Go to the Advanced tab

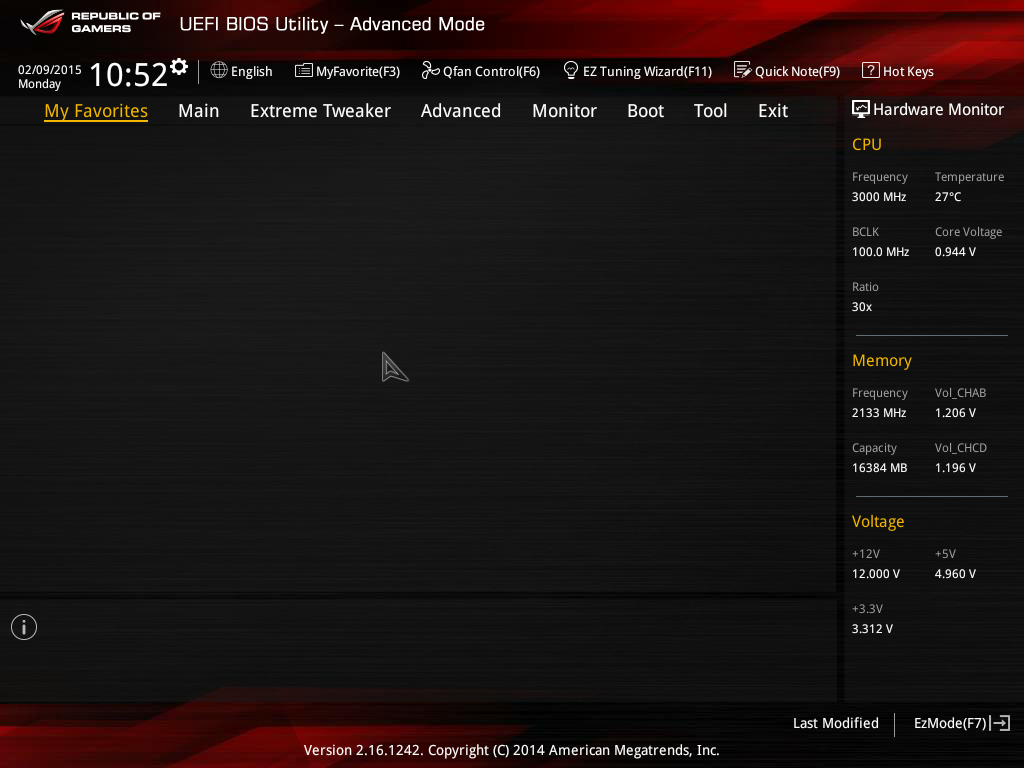pyautogui.click(x=460, y=111)
